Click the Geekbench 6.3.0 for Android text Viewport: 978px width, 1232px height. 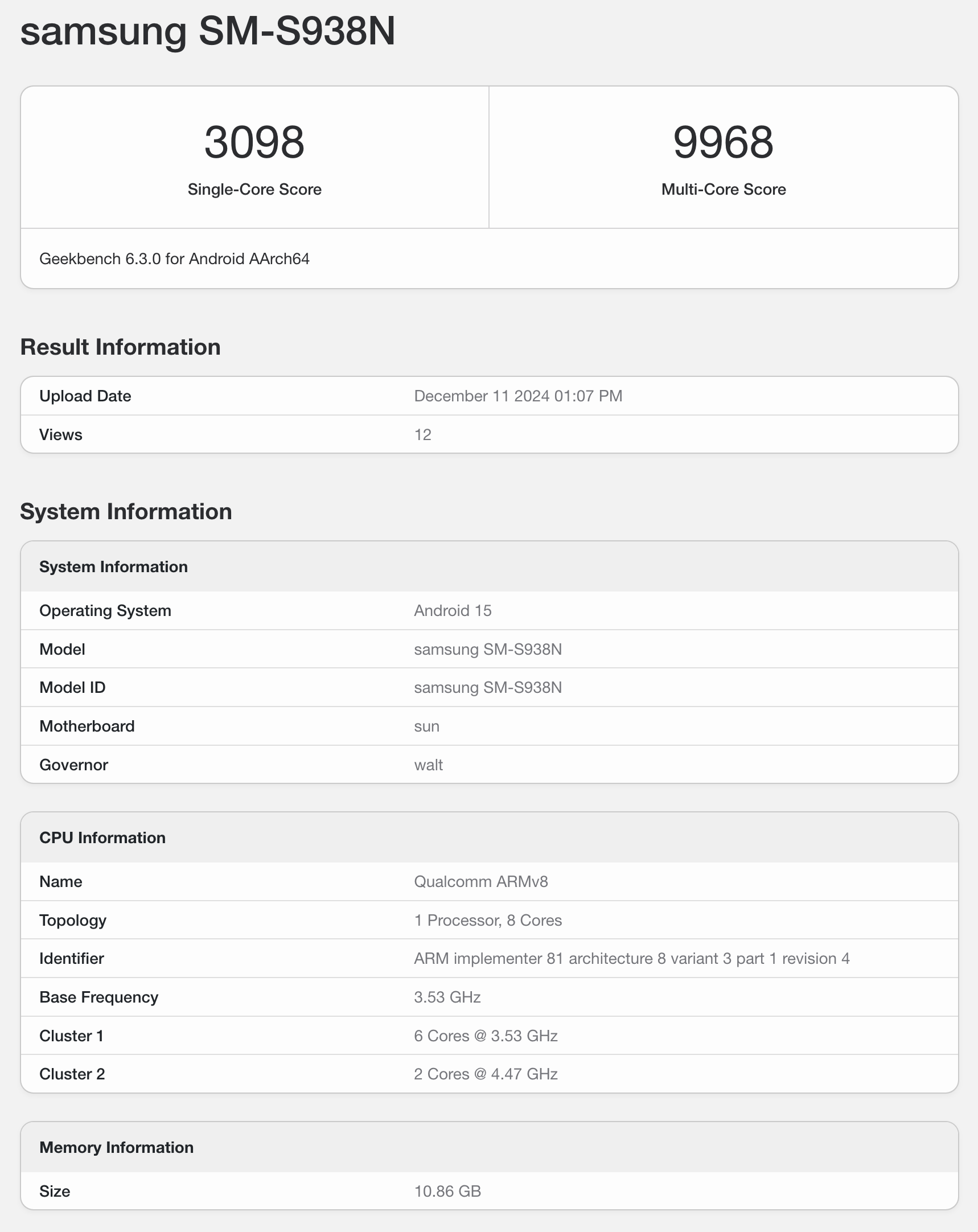click(x=174, y=258)
